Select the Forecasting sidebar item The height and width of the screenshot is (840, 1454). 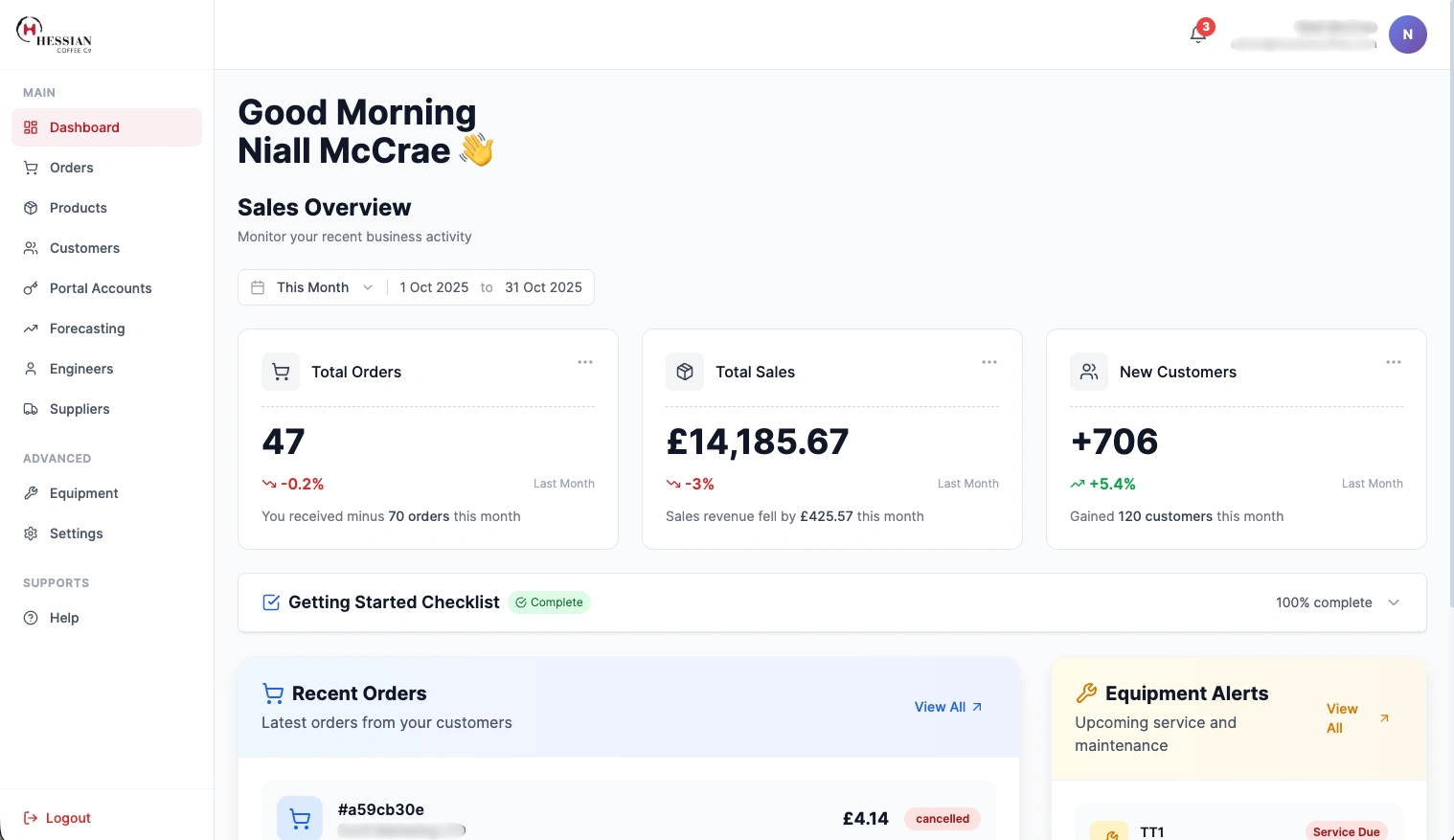87,329
